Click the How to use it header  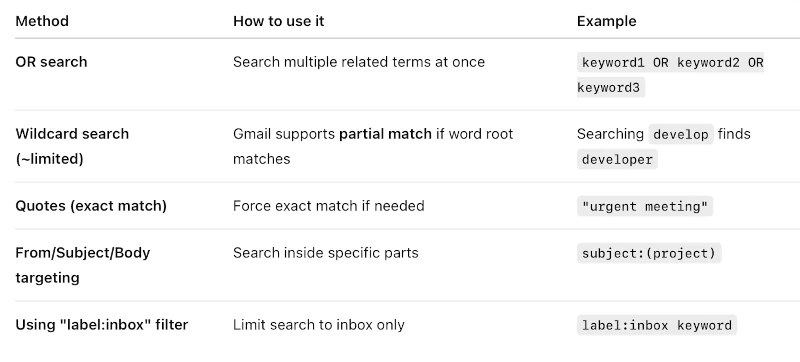279,21
